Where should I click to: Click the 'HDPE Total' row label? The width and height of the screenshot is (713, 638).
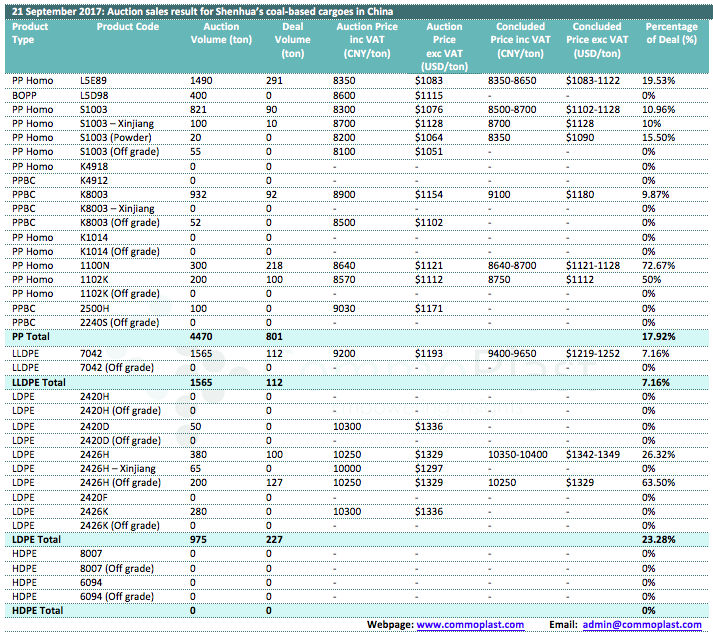pyautogui.click(x=37, y=611)
